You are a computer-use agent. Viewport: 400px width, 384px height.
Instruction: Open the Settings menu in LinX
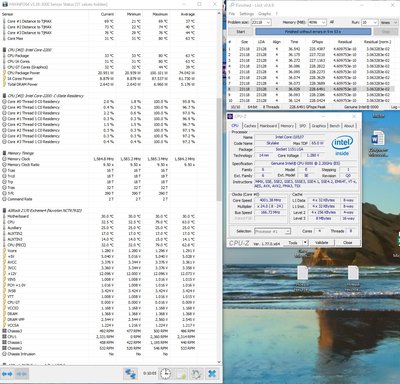(x=247, y=14)
